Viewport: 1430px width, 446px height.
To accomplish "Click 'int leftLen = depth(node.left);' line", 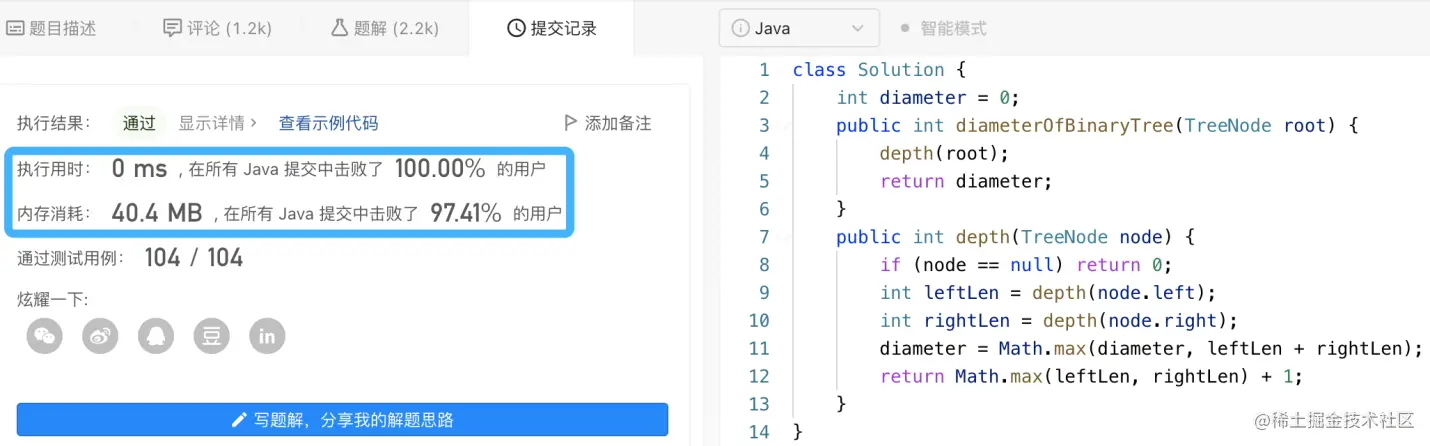I will click(1047, 293).
